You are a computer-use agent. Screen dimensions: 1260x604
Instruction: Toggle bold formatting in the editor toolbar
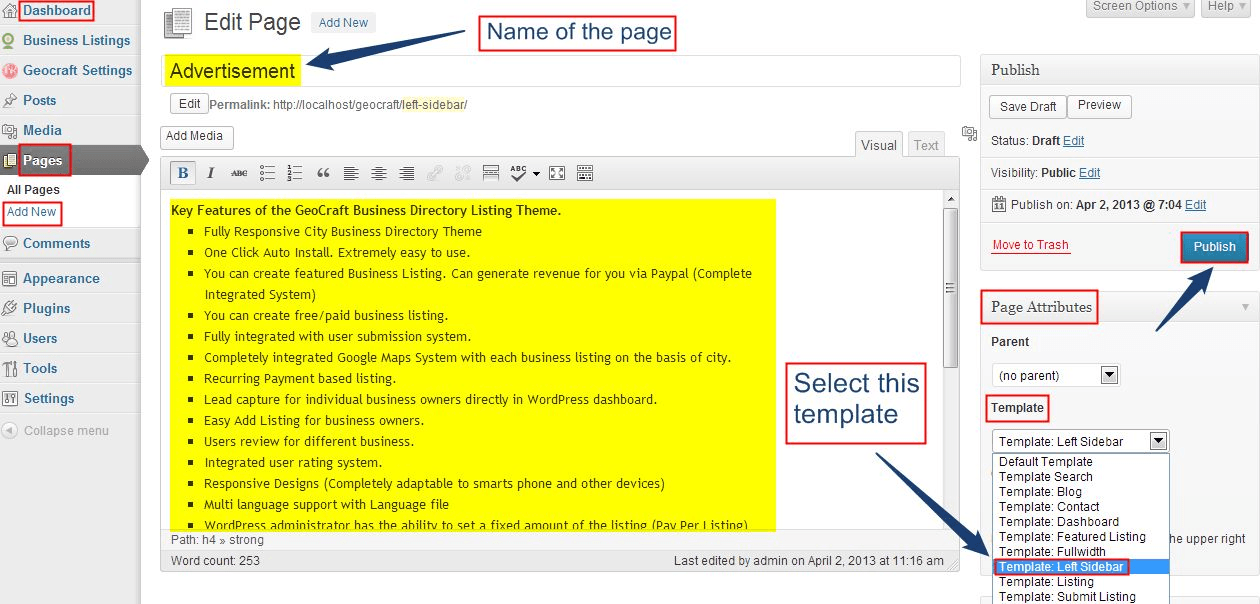[183, 173]
